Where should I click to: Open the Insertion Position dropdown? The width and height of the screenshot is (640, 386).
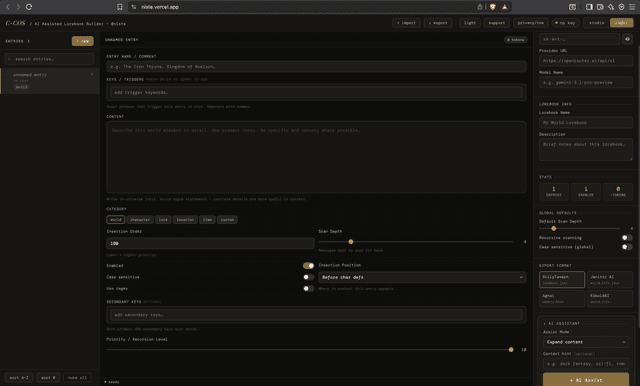click(422, 277)
